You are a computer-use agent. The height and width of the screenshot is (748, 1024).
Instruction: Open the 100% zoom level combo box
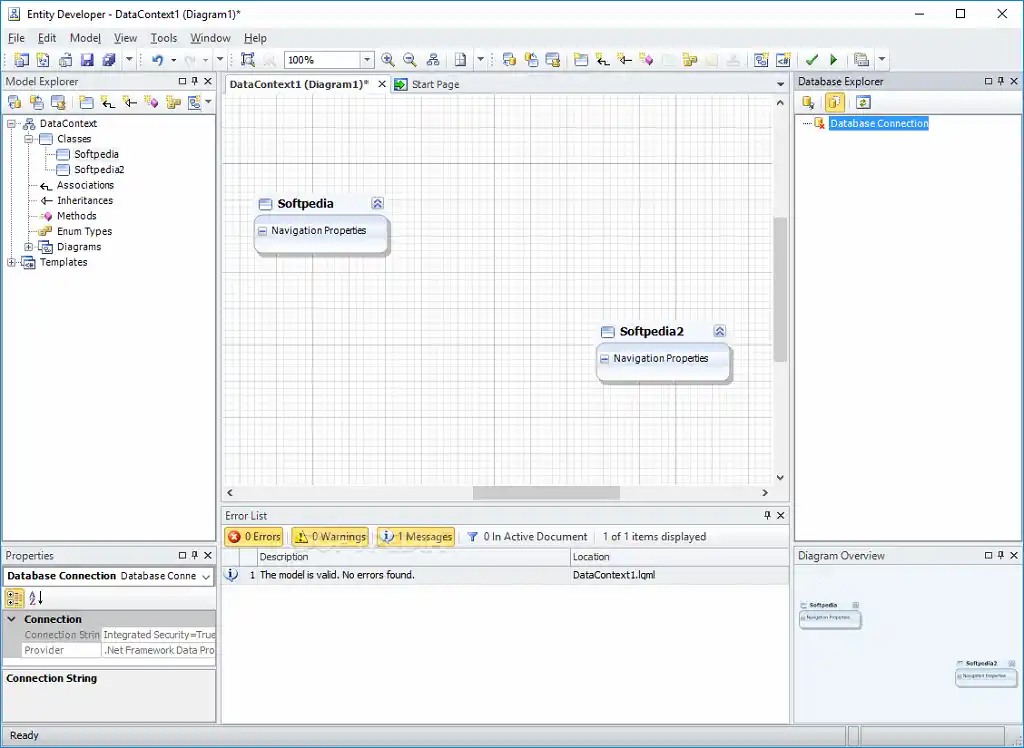pos(367,59)
